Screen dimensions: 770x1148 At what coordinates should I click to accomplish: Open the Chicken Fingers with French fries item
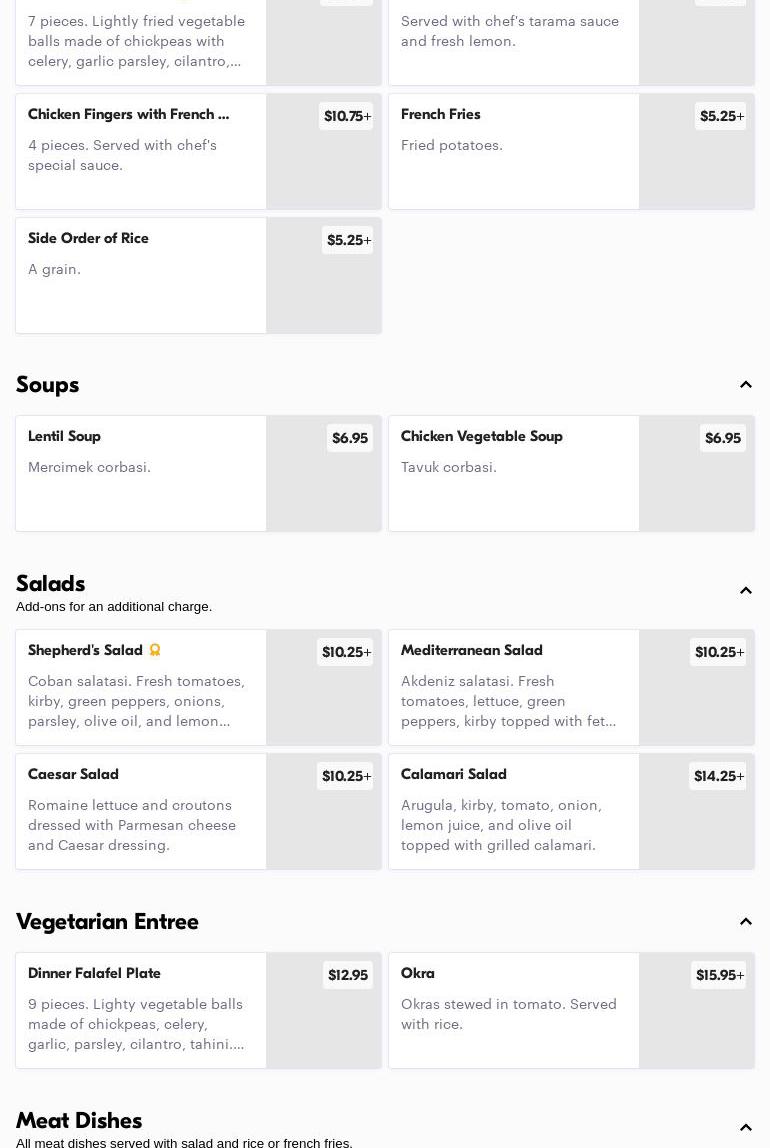click(198, 152)
